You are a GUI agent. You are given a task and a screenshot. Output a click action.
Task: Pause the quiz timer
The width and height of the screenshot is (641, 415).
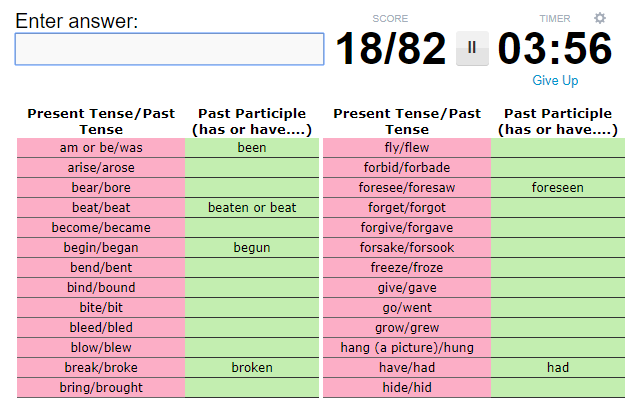472,48
